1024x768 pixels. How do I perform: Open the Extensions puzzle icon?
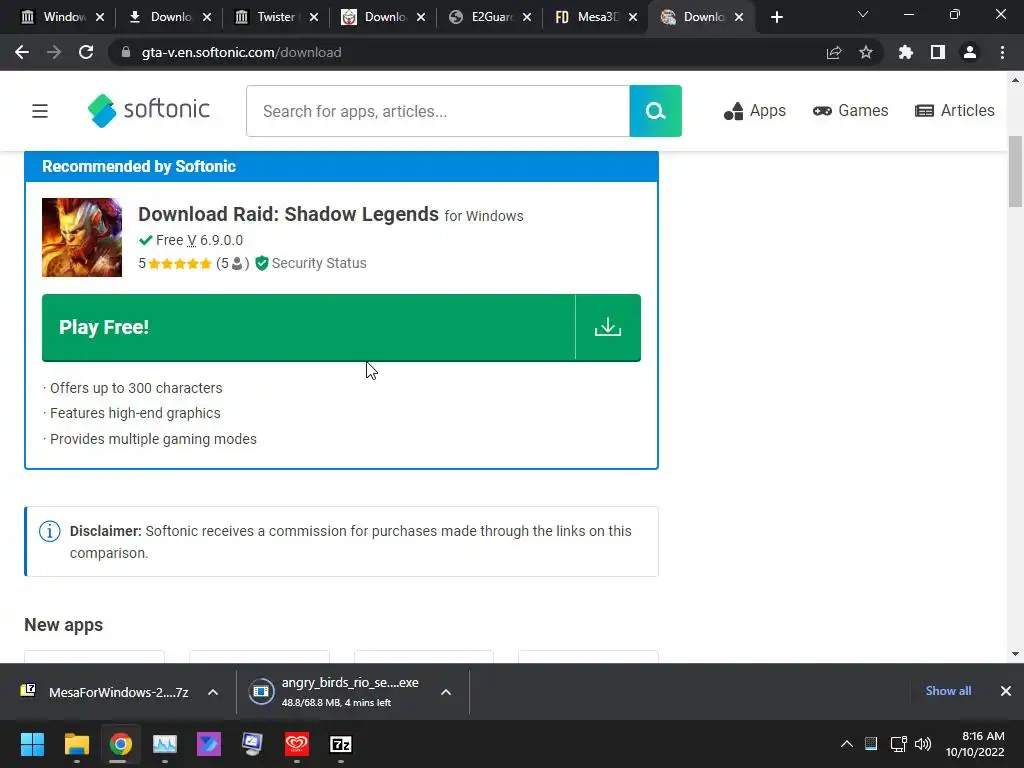[x=906, y=52]
